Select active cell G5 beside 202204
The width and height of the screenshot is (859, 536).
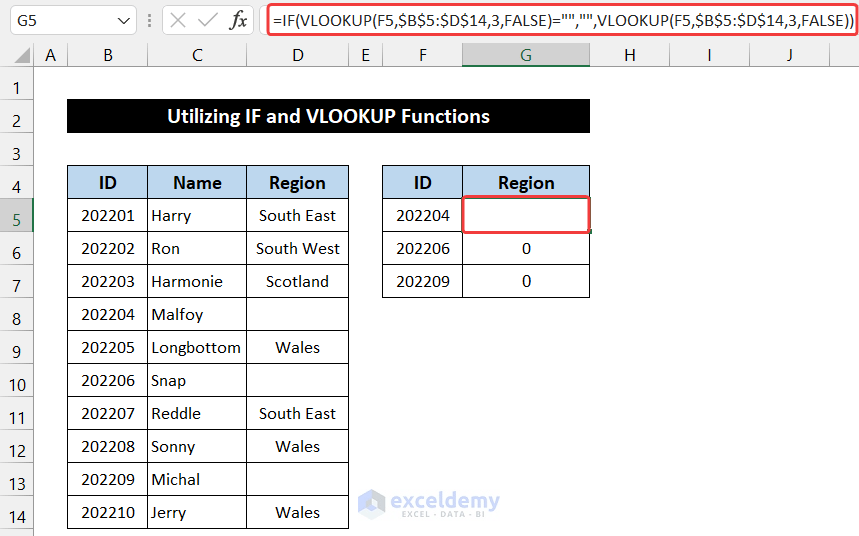click(526, 215)
